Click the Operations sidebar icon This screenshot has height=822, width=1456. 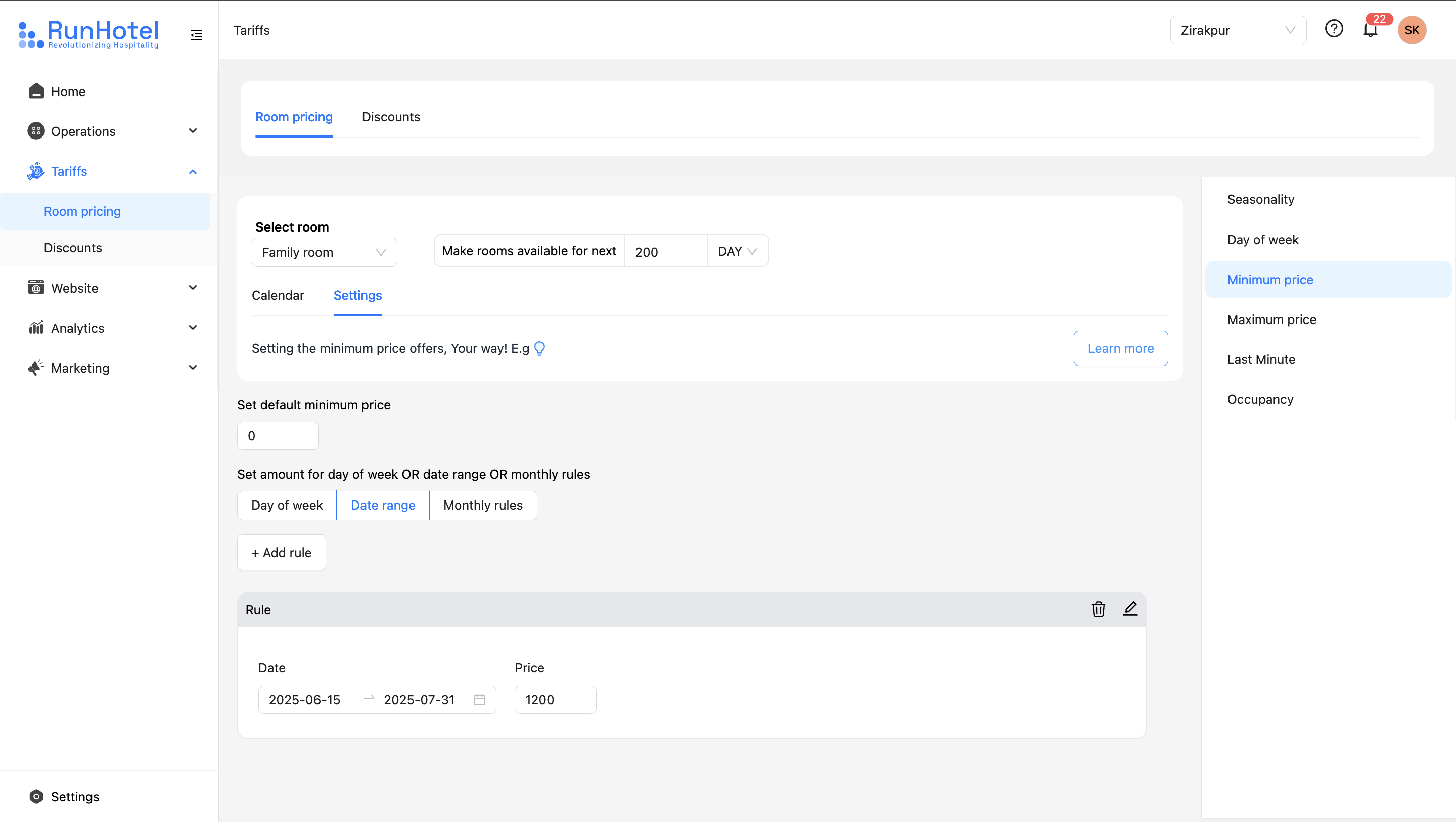[36, 131]
